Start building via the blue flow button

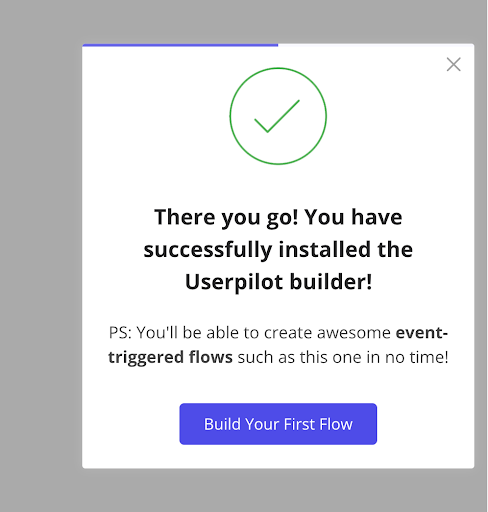pyautogui.click(x=278, y=424)
